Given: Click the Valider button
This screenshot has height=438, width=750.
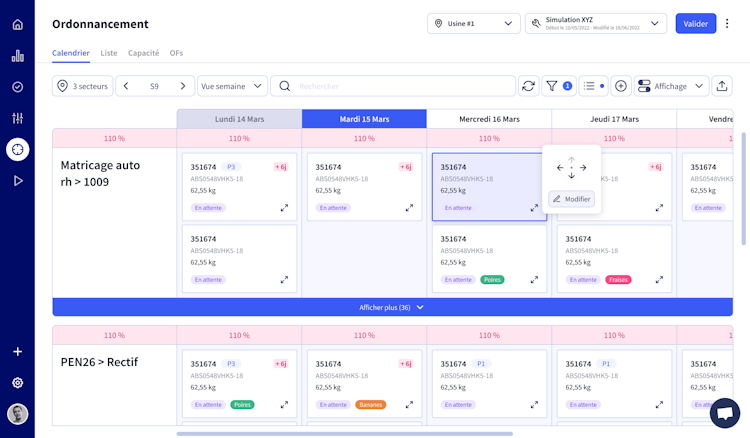Looking at the screenshot, I should point(695,23).
